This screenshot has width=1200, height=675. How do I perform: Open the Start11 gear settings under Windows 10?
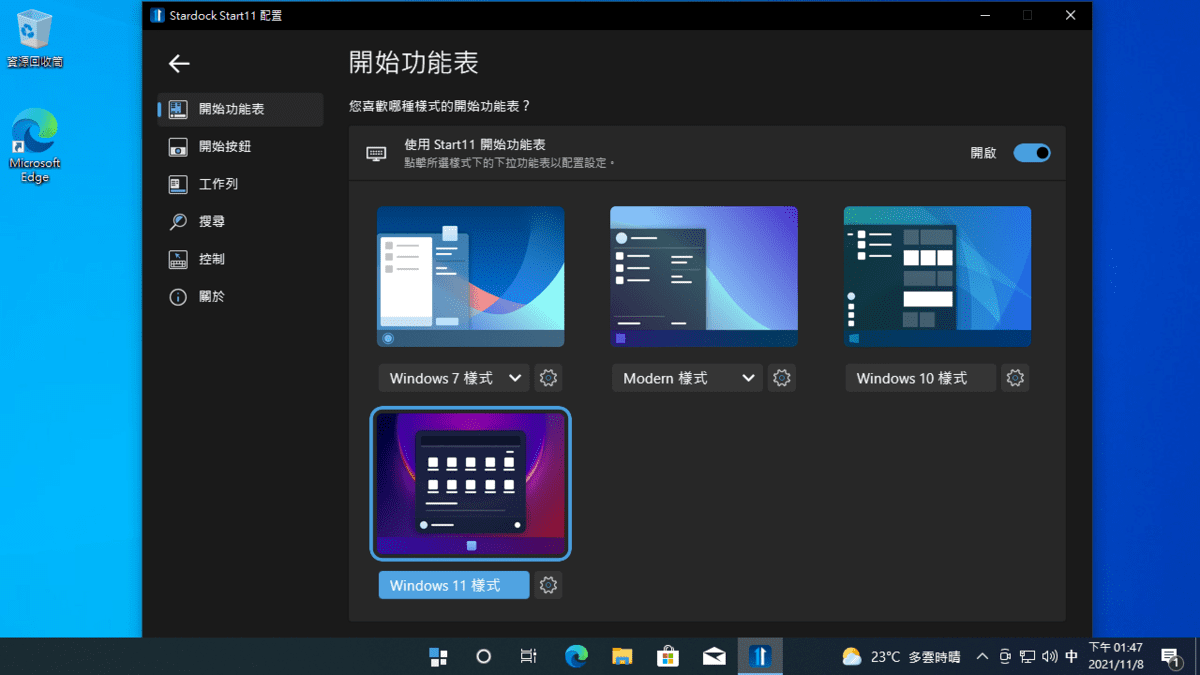click(1014, 378)
